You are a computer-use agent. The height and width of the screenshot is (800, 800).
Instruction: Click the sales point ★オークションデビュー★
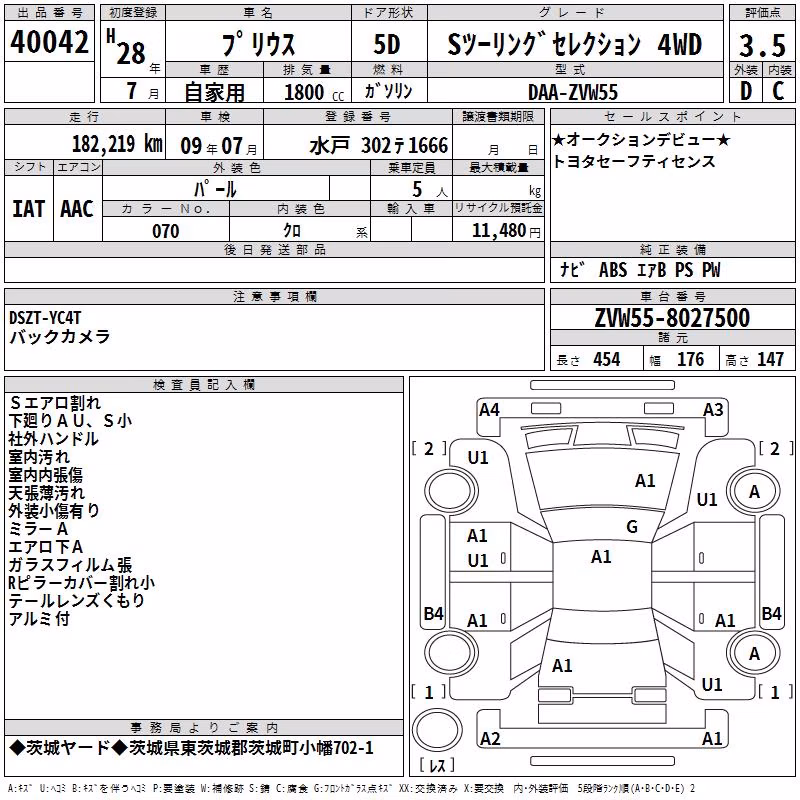click(641, 139)
